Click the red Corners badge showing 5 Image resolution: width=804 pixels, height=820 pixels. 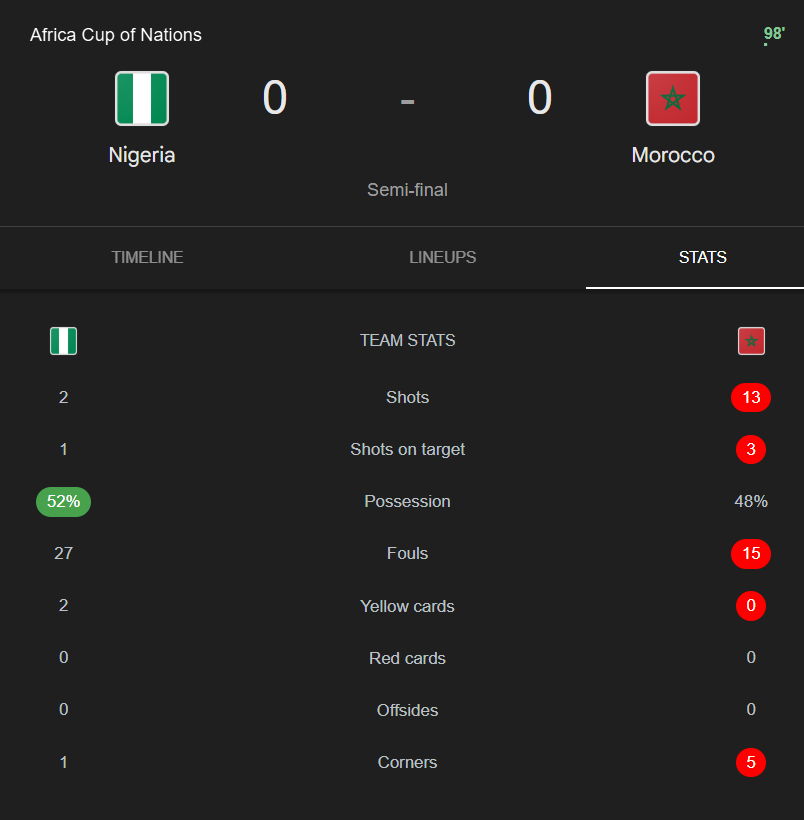[x=751, y=762]
